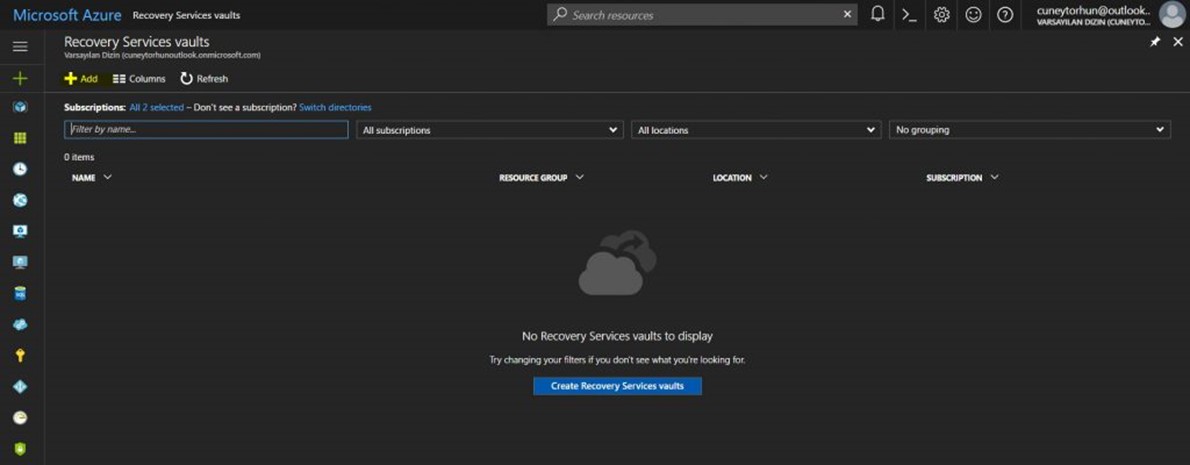1190x465 pixels.
Task: Launch Cloud Shell from top bar
Action: [x=908, y=14]
